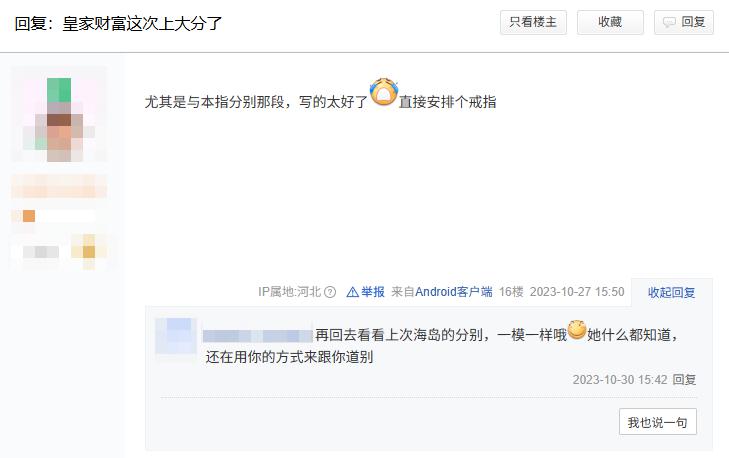
Task: Click the speech bubble icon in 回复 button
Action: tap(669, 22)
